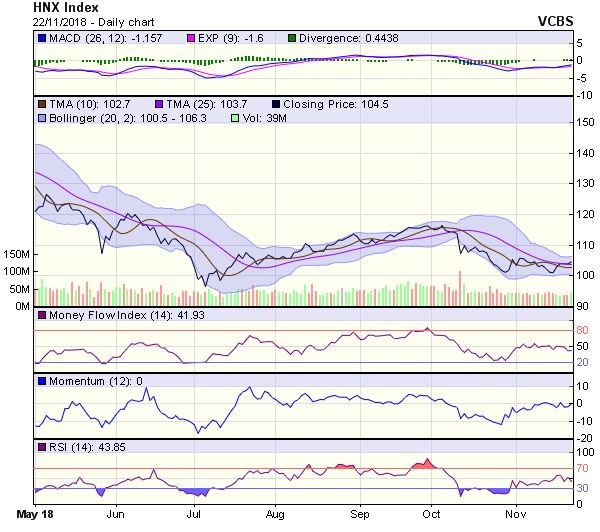The width and height of the screenshot is (600, 532).
Task: Click the blue MACD legend swatch
Action: click(39, 38)
